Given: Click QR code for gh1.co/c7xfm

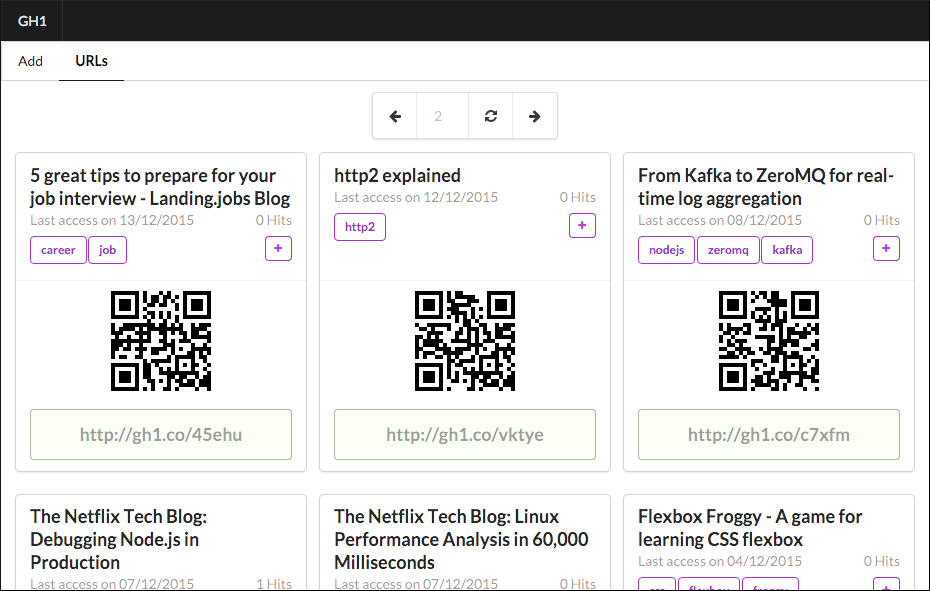Looking at the screenshot, I should (x=769, y=341).
